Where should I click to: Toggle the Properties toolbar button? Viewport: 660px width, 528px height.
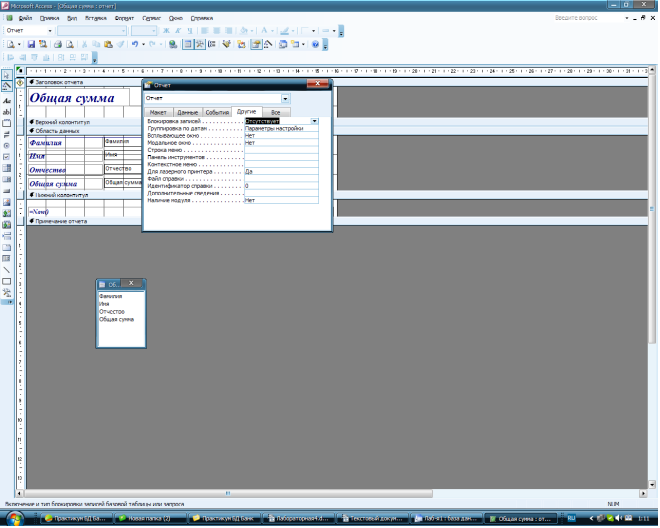point(255,44)
